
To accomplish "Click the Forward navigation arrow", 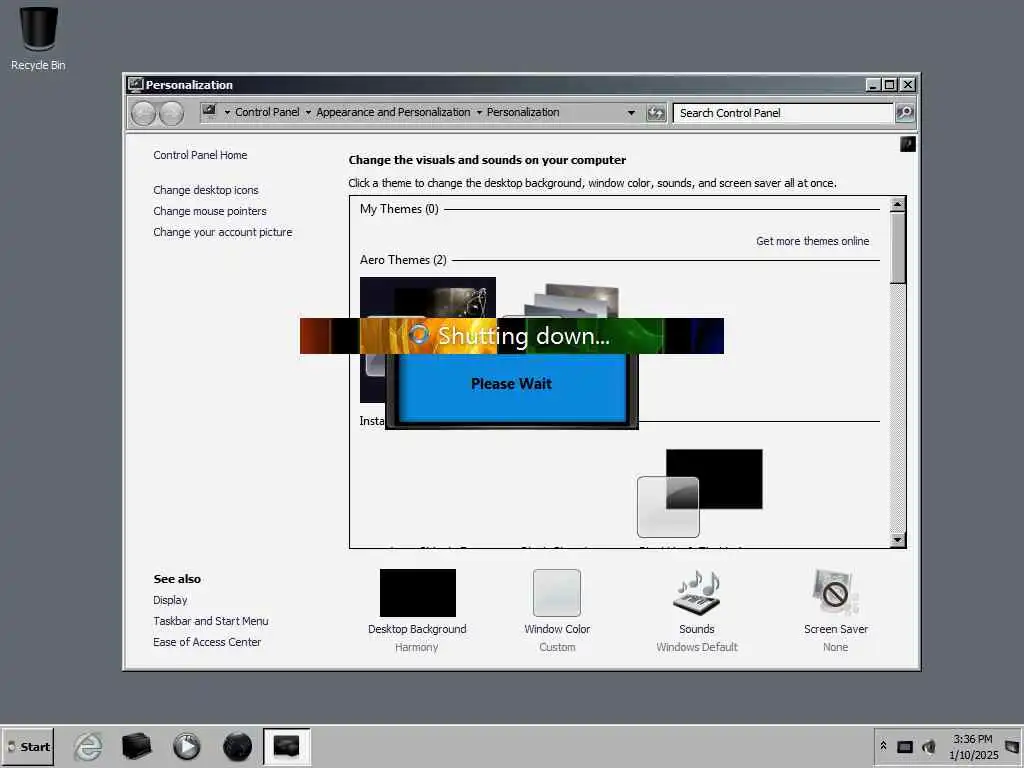I will [x=171, y=114].
